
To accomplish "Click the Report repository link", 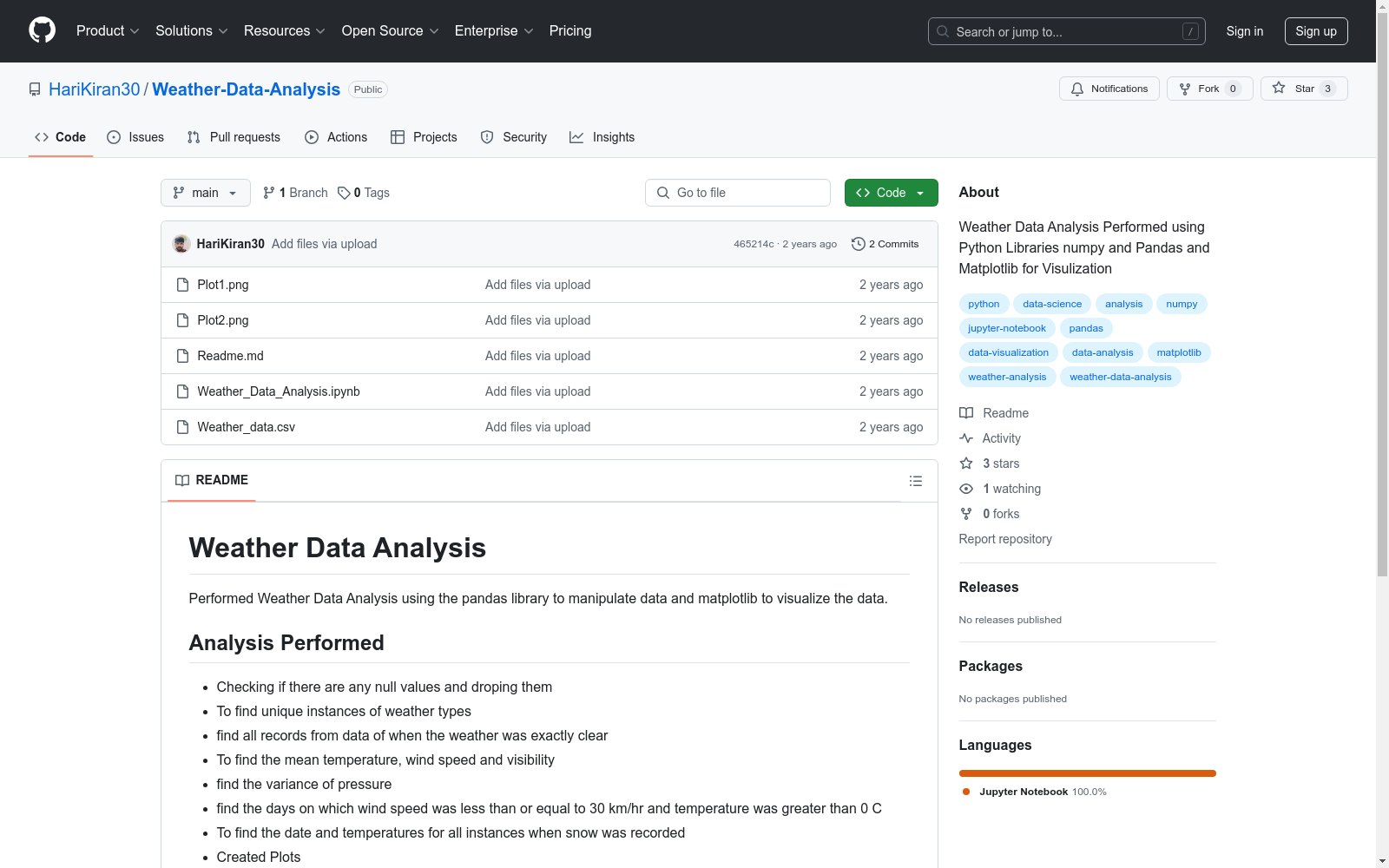I will pyautogui.click(x=1005, y=539).
